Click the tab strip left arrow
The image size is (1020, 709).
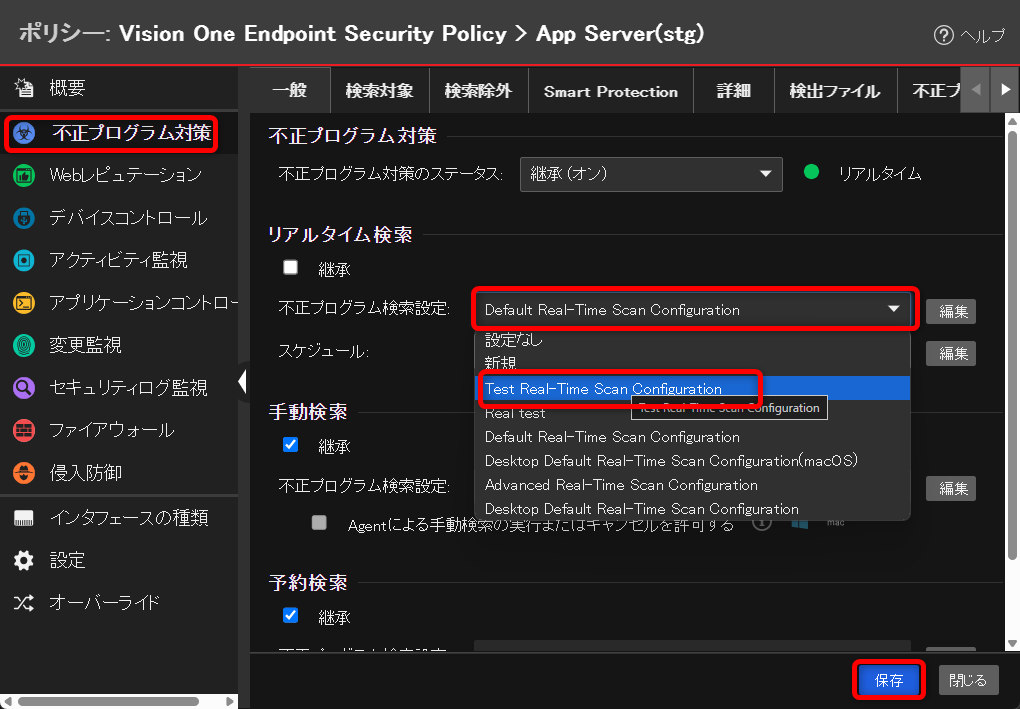pos(976,90)
